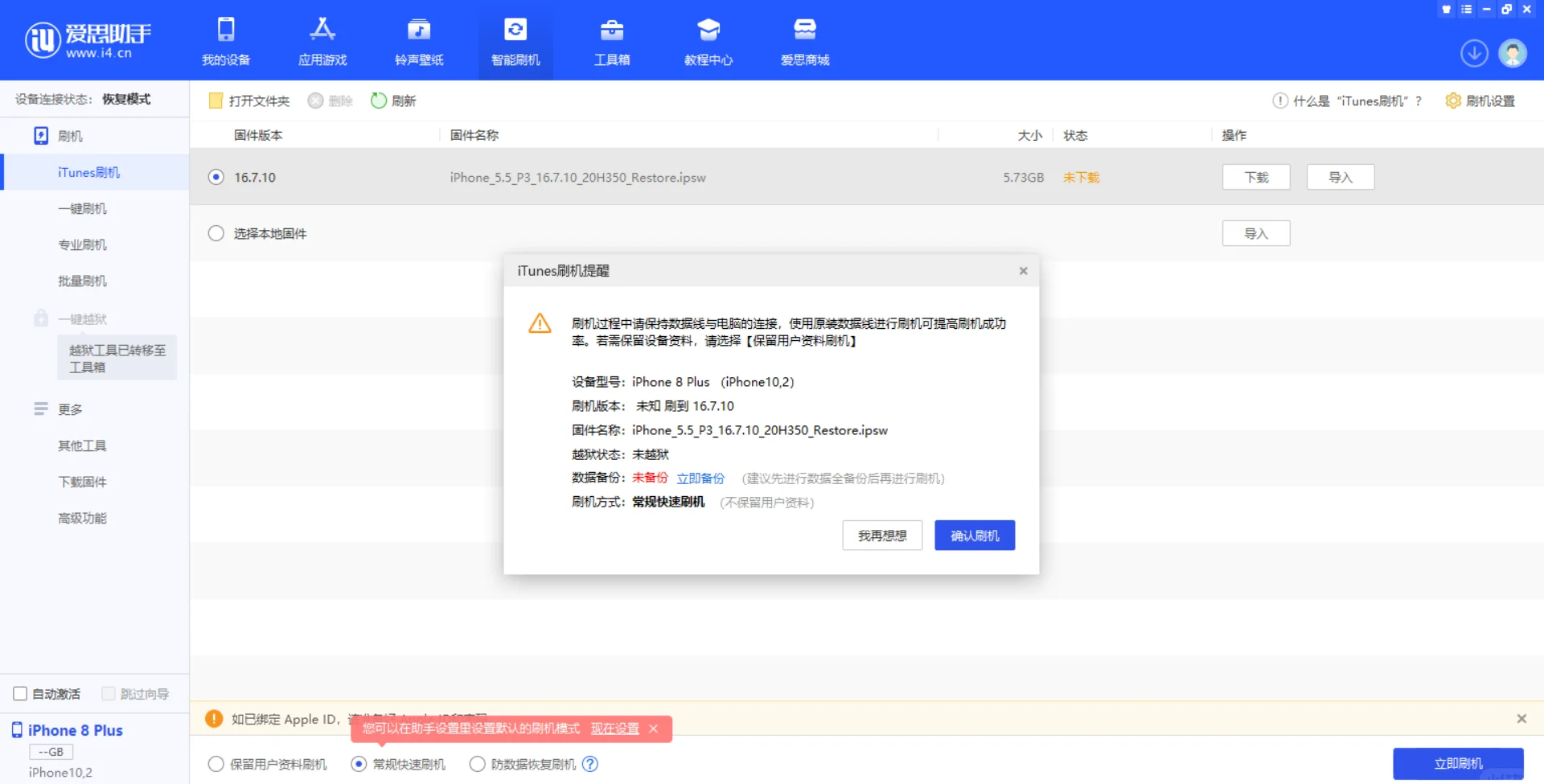
Task: Open the 我的设备 (My Device) section
Action: [x=226, y=41]
